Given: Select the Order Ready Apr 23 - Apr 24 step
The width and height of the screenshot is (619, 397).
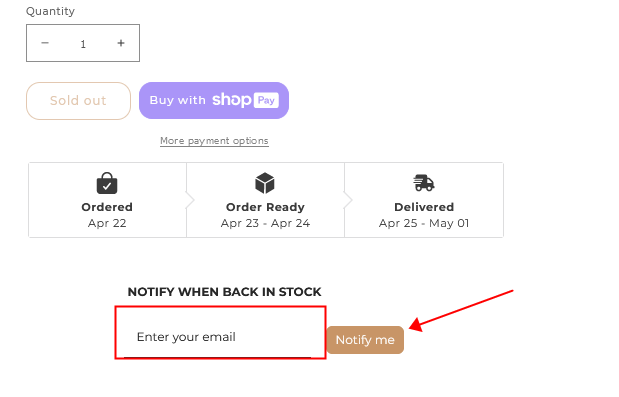Looking at the screenshot, I should [266, 200].
